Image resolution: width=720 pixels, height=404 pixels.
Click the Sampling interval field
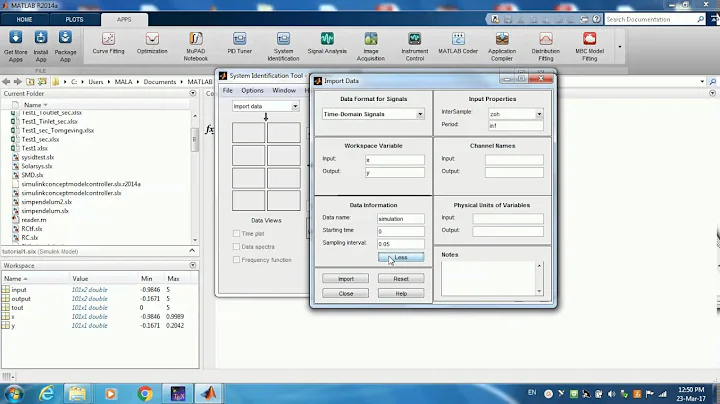coord(400,244)
